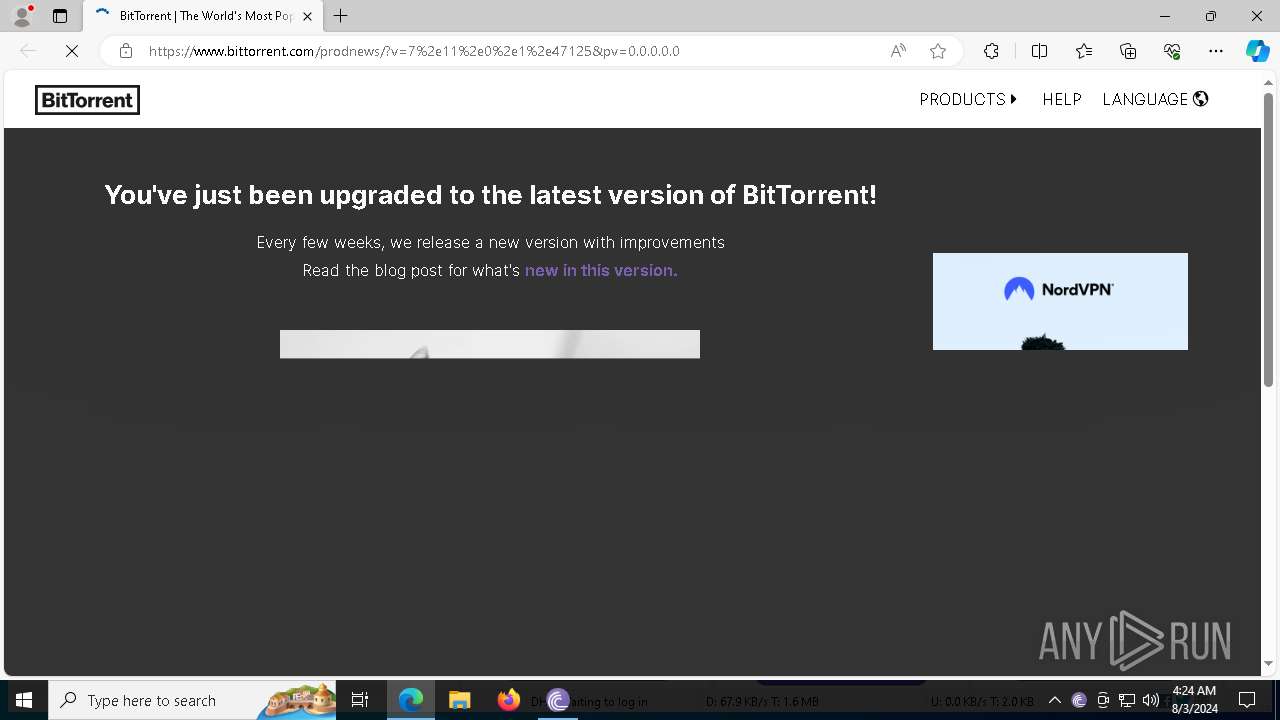Open File Explorer from taskbar
The height and width of the screenshot is (720, 1280).
(x=459, y=700)
